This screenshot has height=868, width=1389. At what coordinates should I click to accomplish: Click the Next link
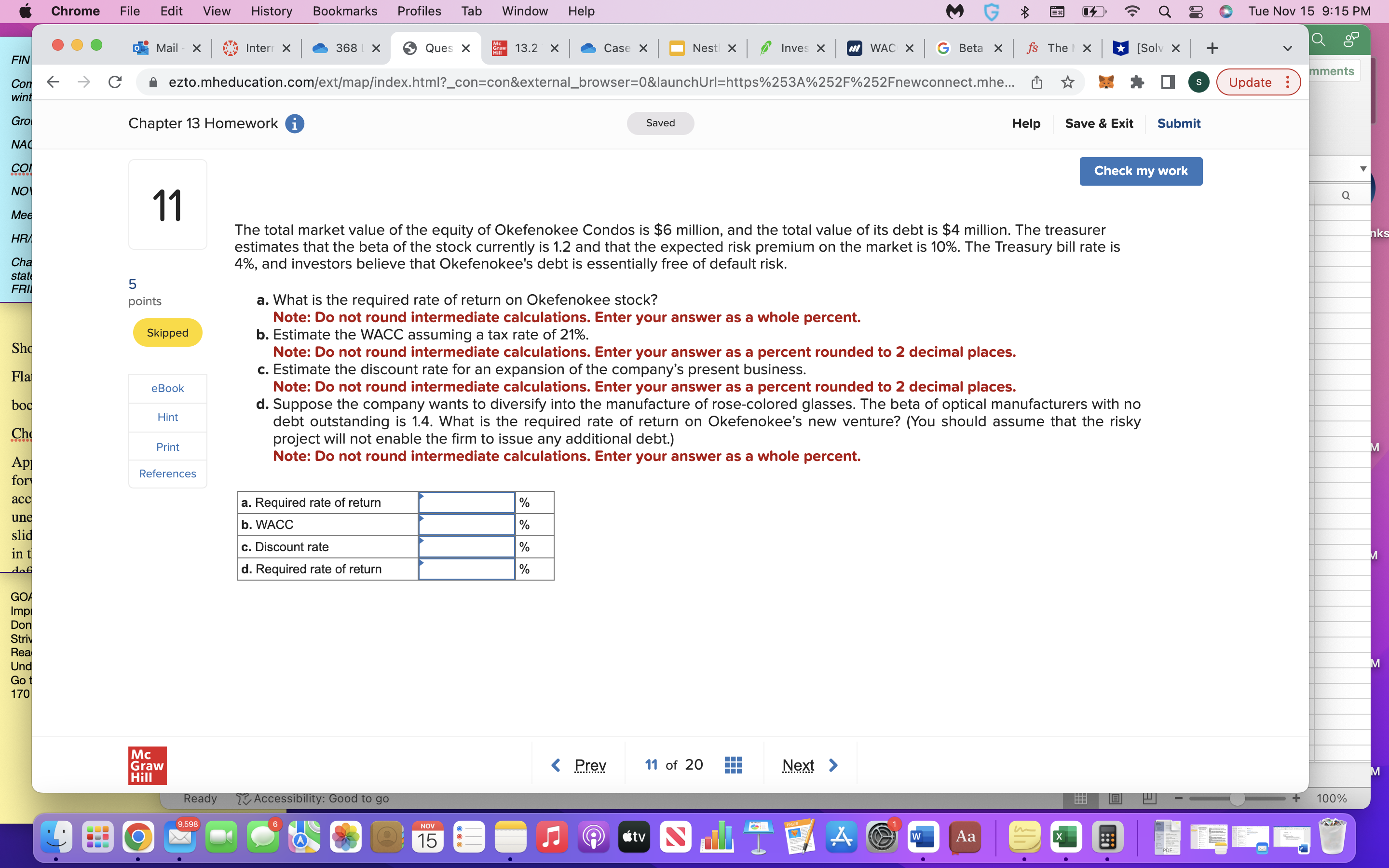click(x=798, y=764)
